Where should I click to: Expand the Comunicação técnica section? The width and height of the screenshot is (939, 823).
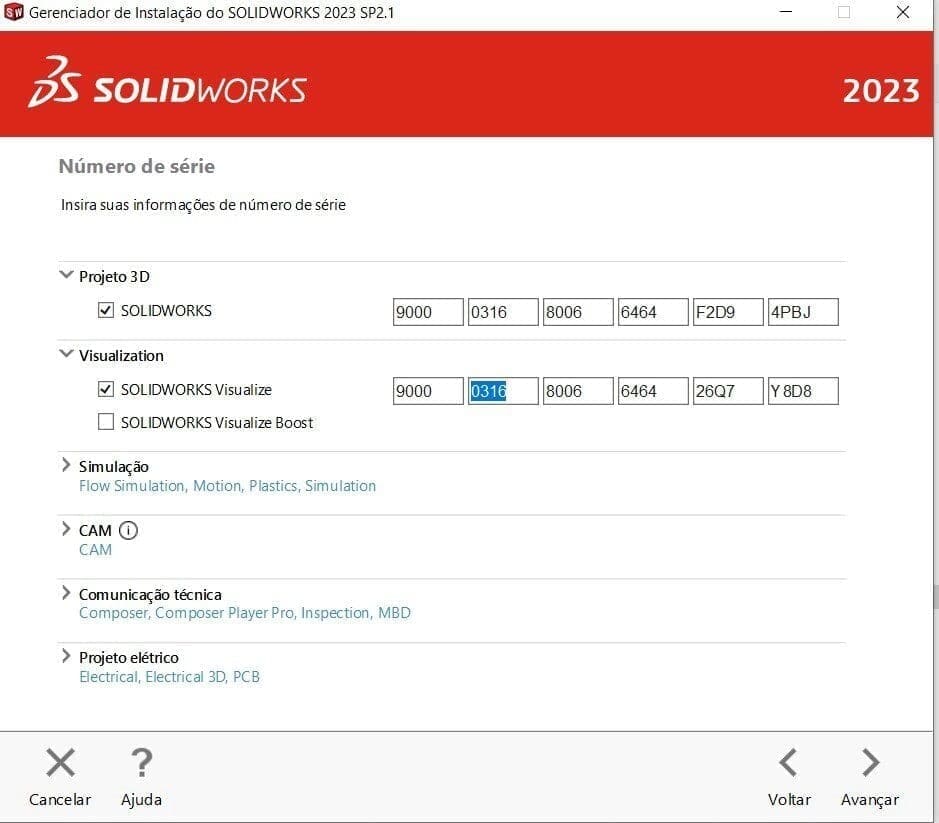[x=66, y=592]
